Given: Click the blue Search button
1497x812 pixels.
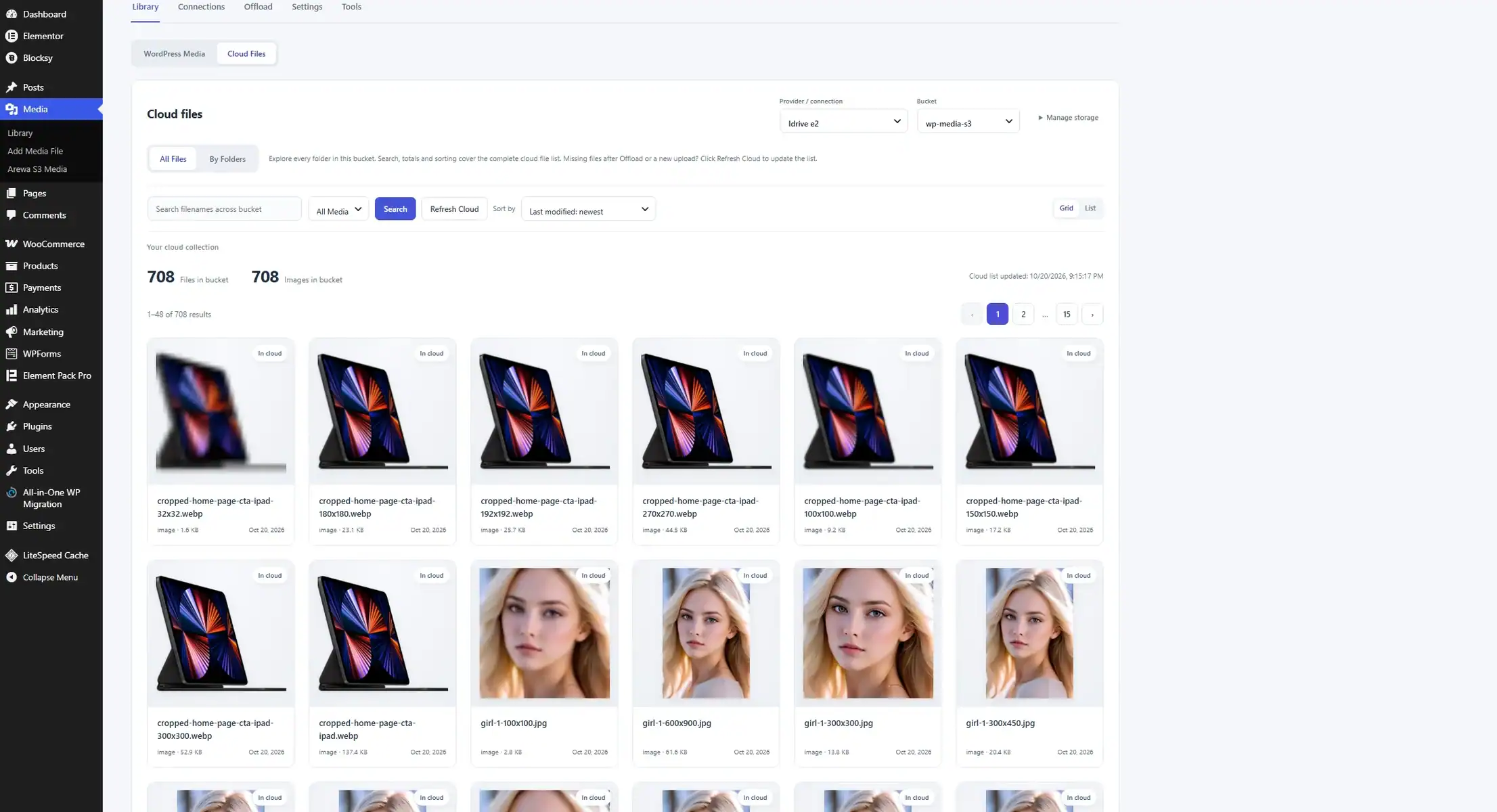Looking at the screenshot, I should pos(395,209).
